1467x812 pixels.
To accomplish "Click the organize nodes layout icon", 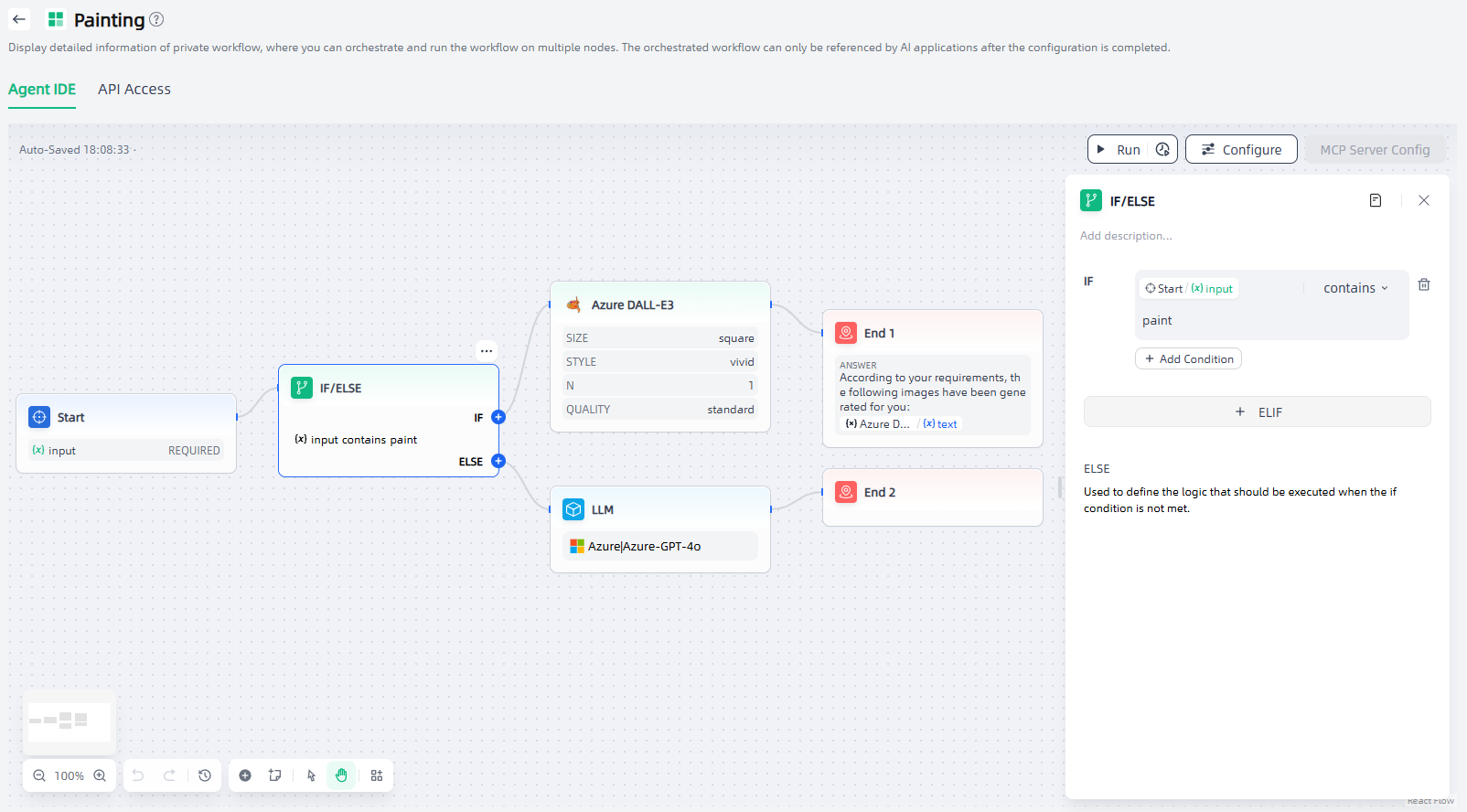I will click(x=377, y=775).
